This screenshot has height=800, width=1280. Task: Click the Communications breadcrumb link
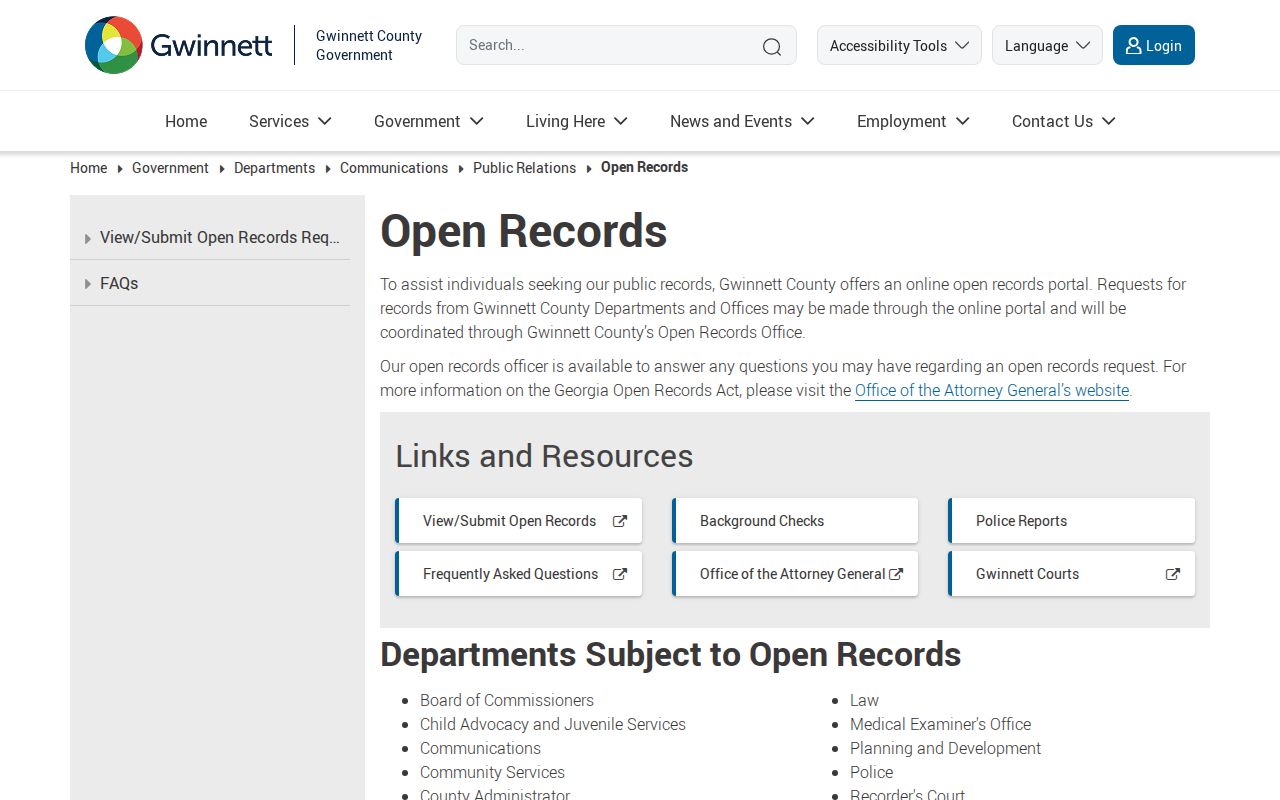click(x=394, y=168)
